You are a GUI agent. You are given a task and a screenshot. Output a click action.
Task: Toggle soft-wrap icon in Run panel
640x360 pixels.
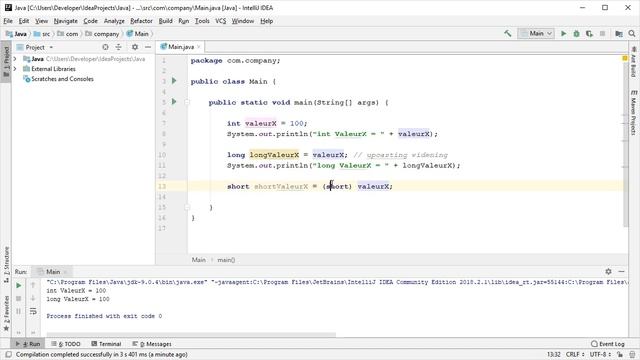click(x=33, y=311)
